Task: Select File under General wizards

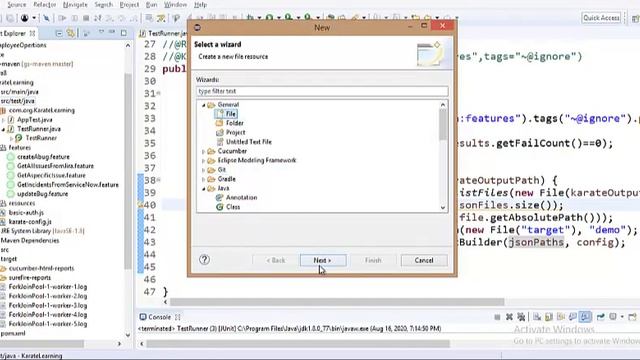Action: [x=226, y=114]
